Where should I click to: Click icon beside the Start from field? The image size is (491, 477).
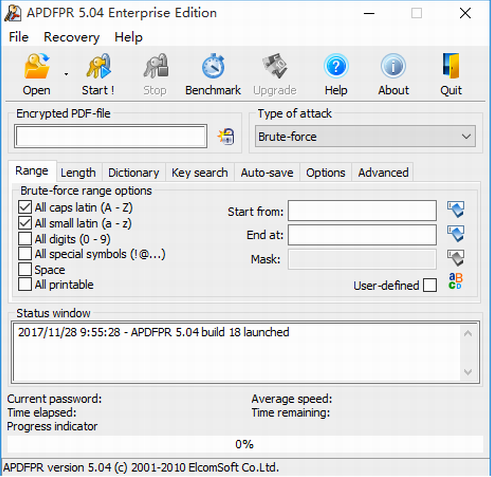click(456, 210)
